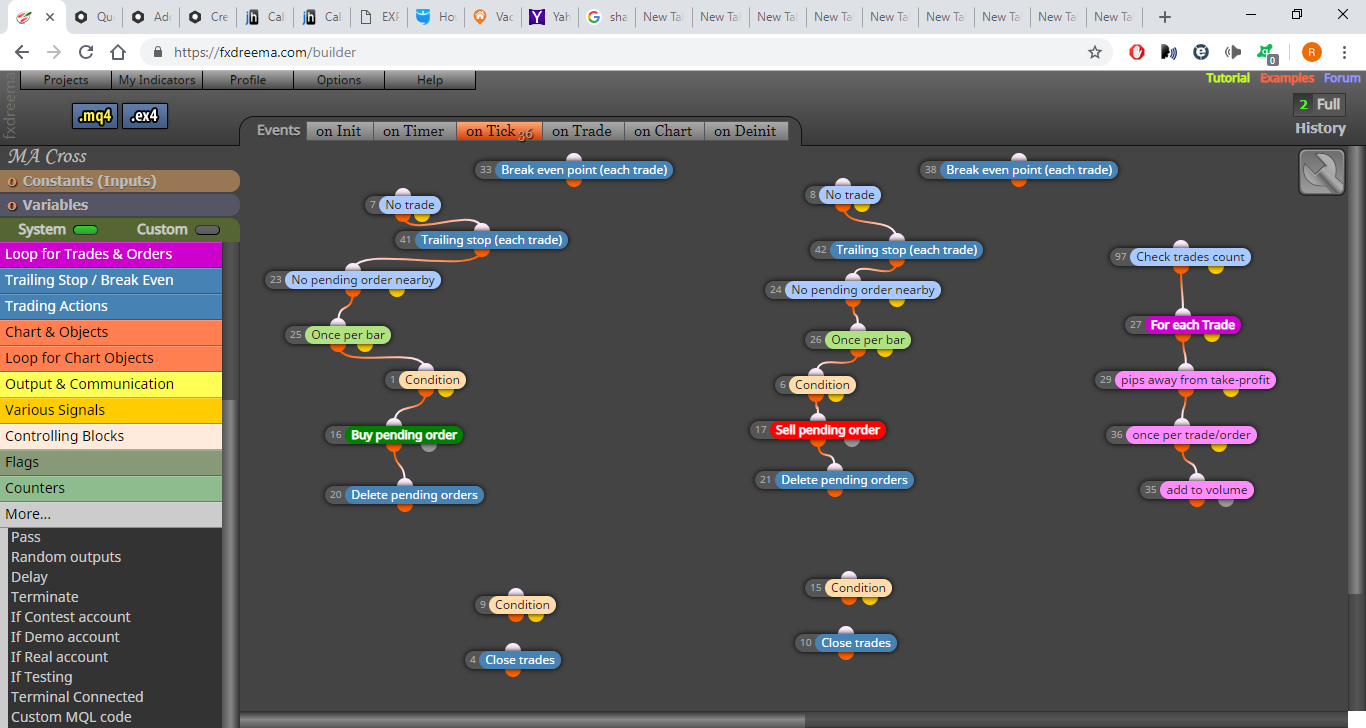The width and height of the screenshot is (1366, 728).
Task: Select the For each Trade block
Action: 1192,325
